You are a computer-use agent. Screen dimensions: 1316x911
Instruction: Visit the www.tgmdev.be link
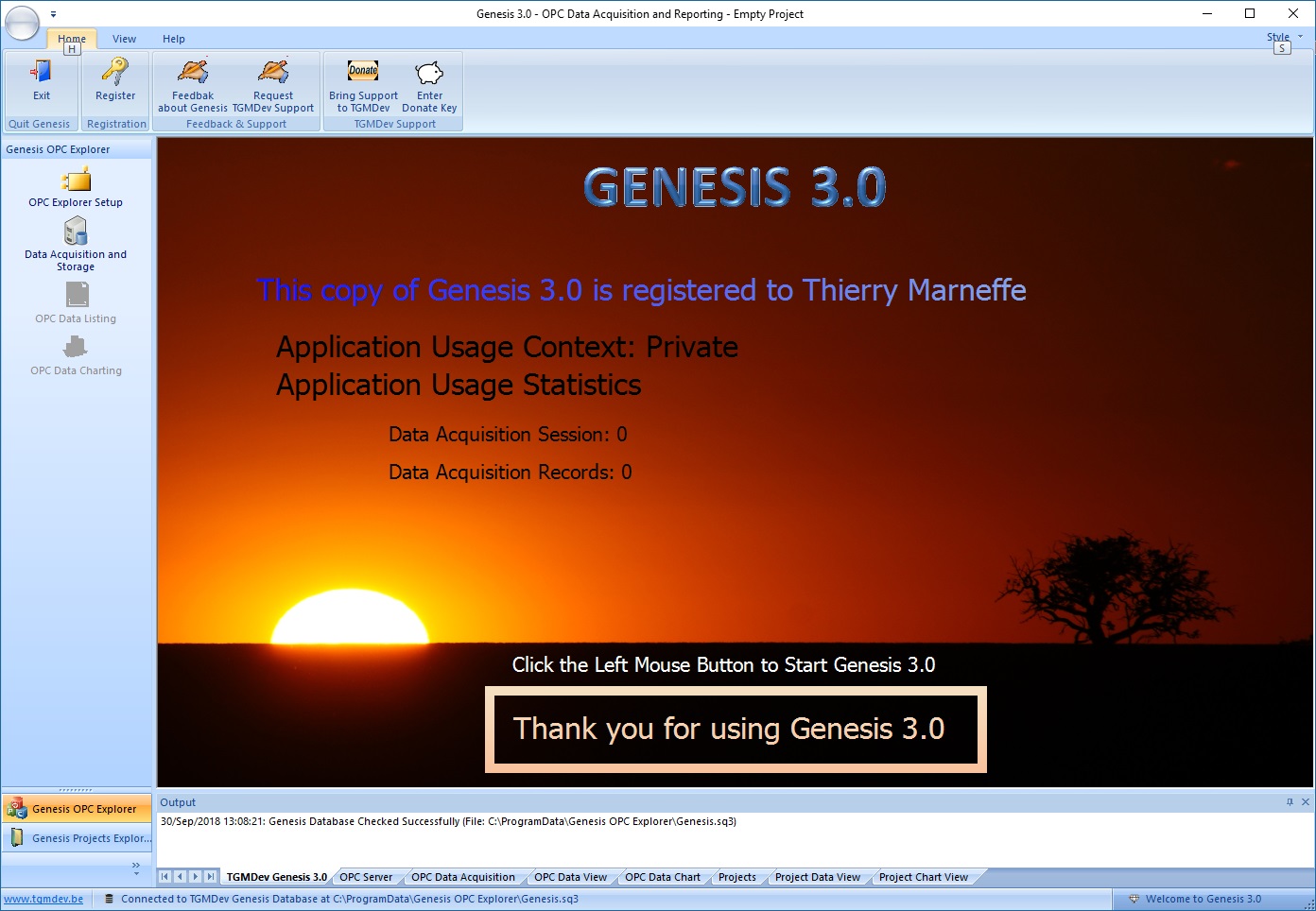(43, 899)
